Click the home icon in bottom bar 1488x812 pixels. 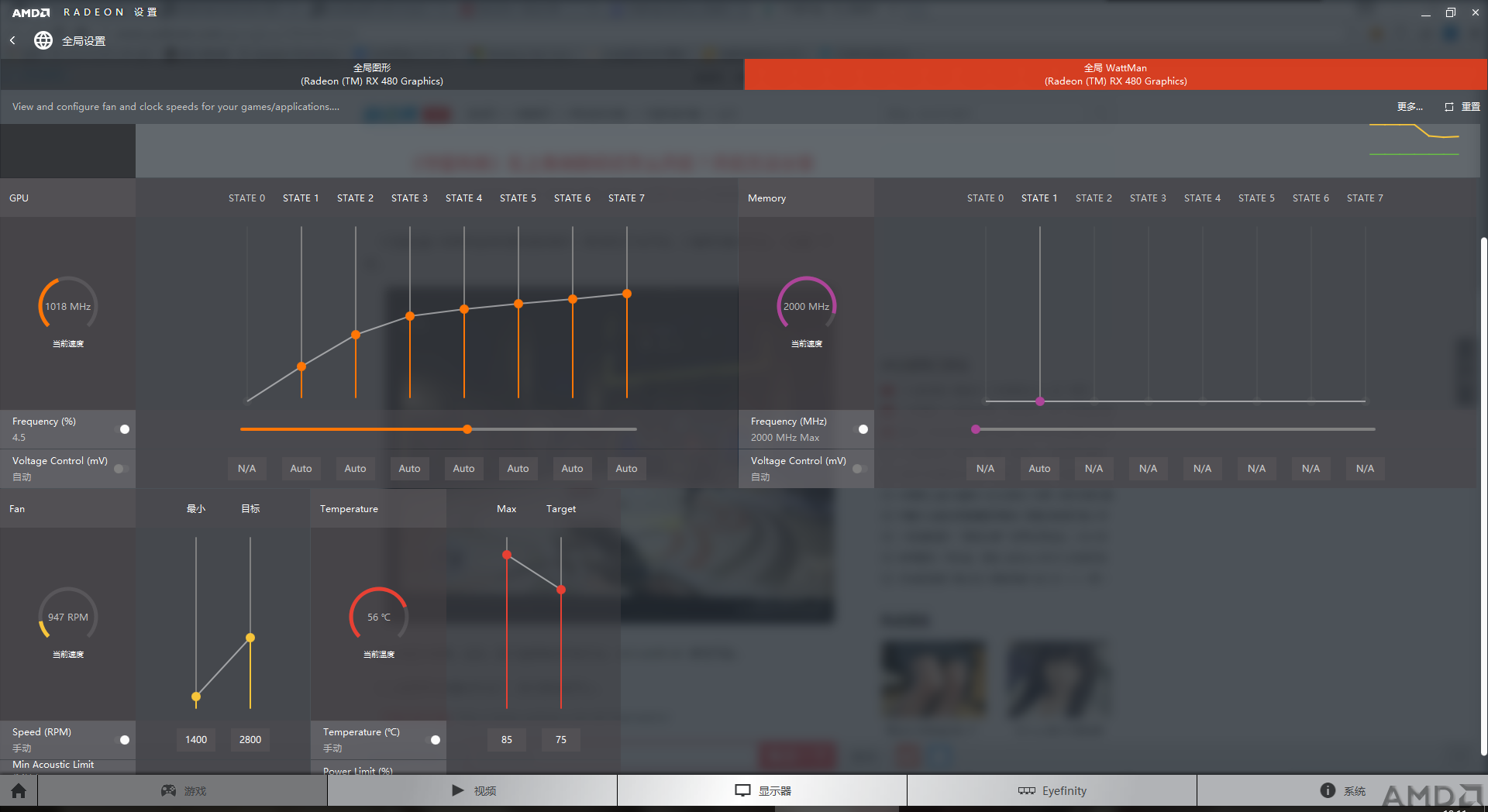[19, 790]
